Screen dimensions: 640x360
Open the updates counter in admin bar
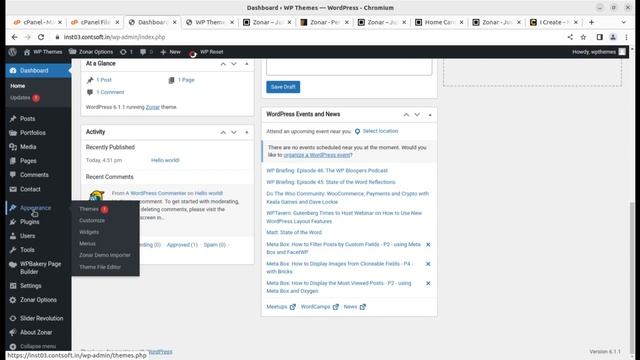(x=126, y=52)
